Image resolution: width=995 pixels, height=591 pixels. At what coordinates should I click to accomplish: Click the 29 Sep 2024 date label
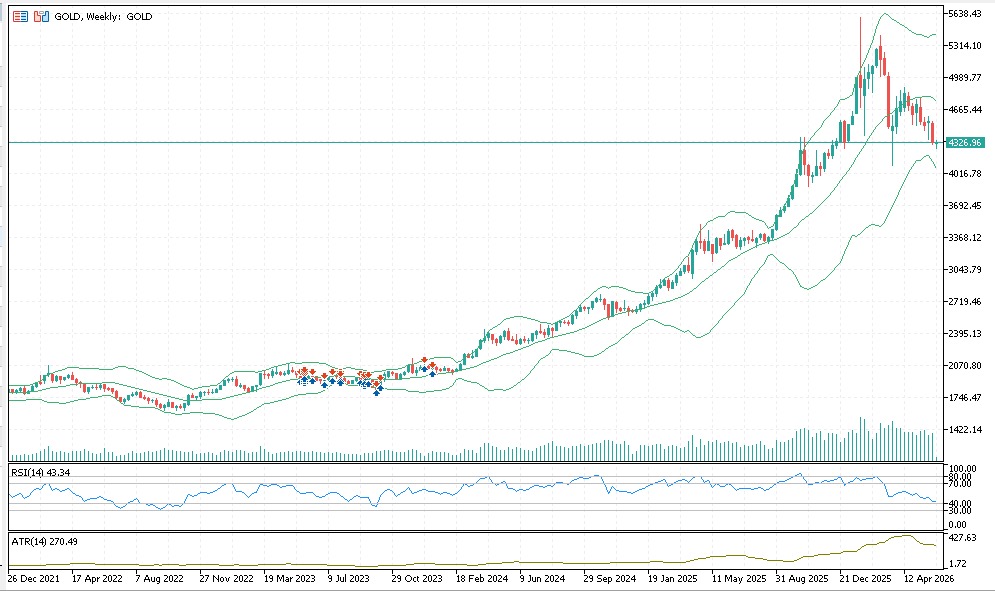(x=609, y=578)
